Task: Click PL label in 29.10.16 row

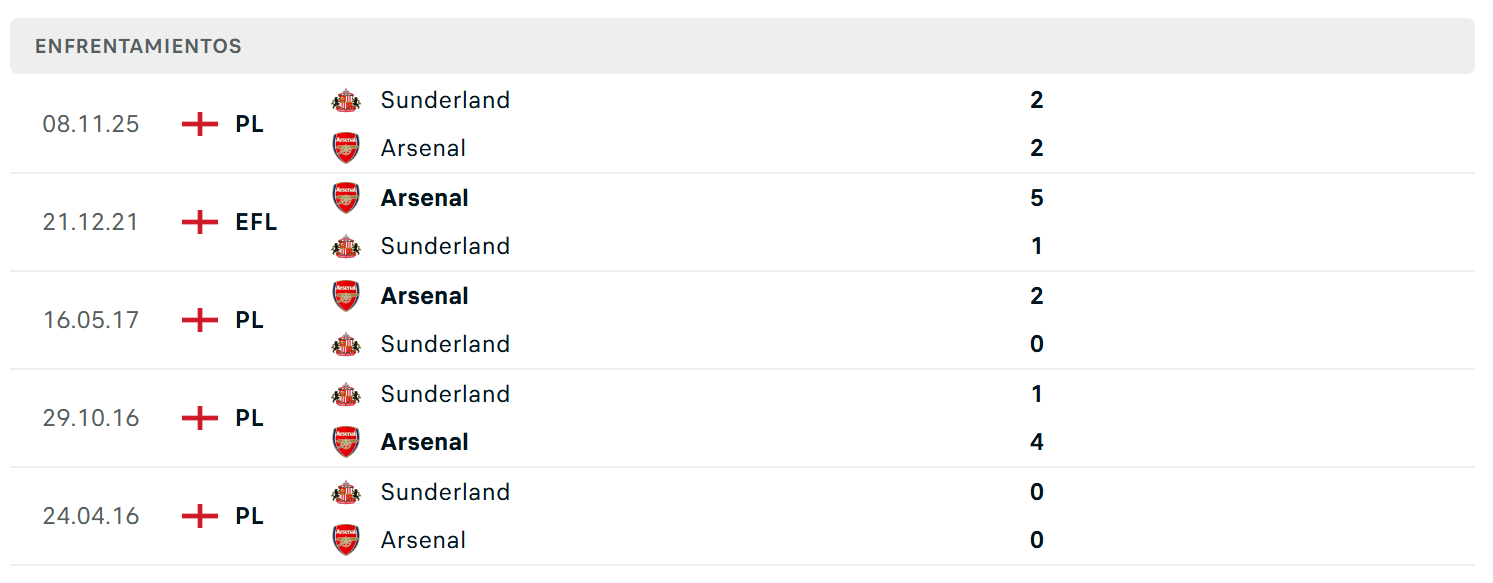Action: tap(250, 418)
